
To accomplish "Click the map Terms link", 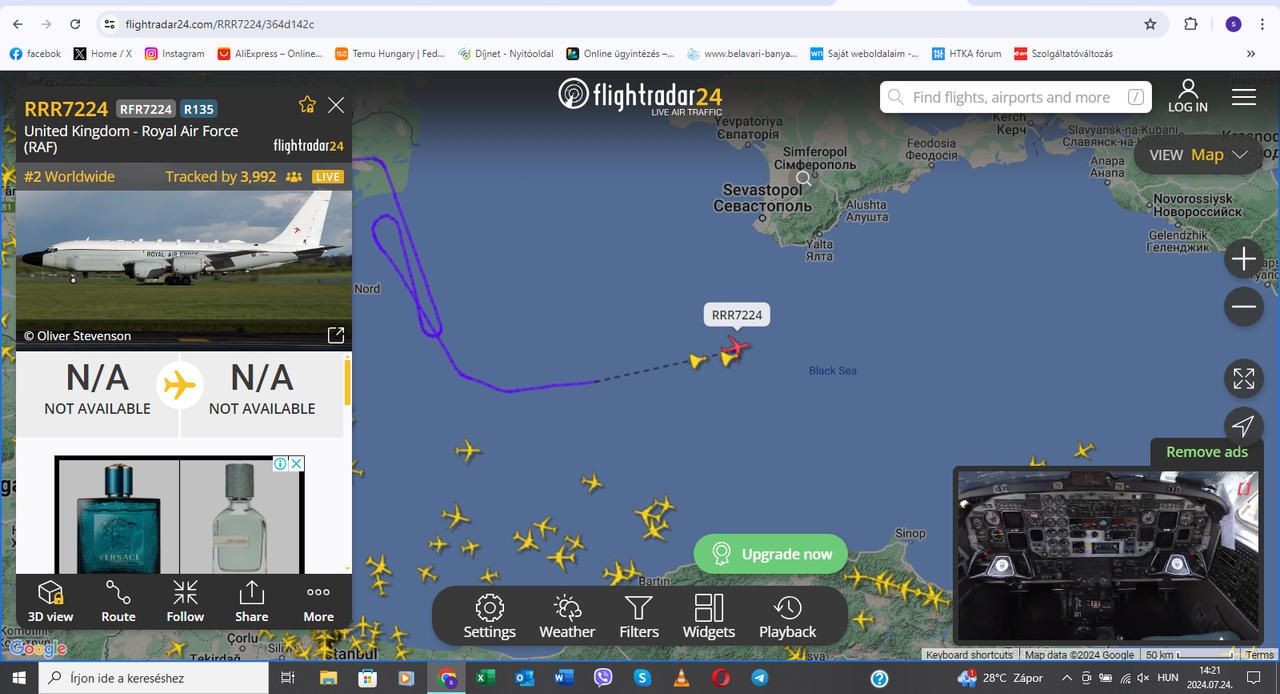I will [x=1260, y=655].
